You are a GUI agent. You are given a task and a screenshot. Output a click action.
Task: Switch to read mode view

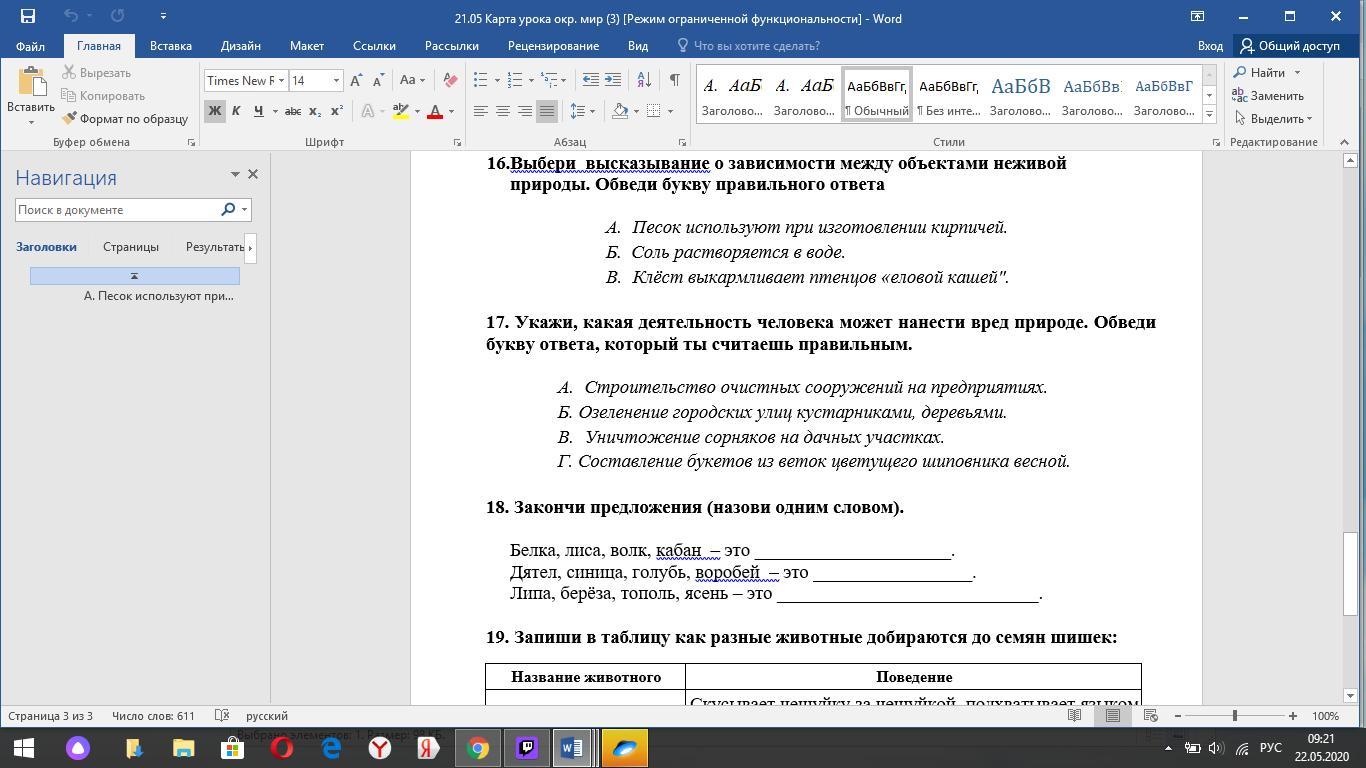tap(1075, 715)
